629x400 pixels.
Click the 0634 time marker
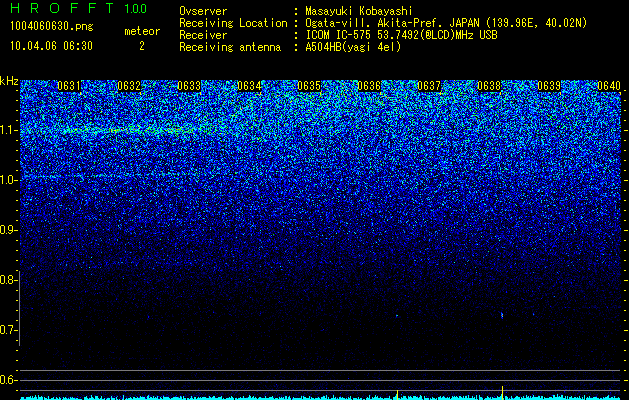[249, 86]
